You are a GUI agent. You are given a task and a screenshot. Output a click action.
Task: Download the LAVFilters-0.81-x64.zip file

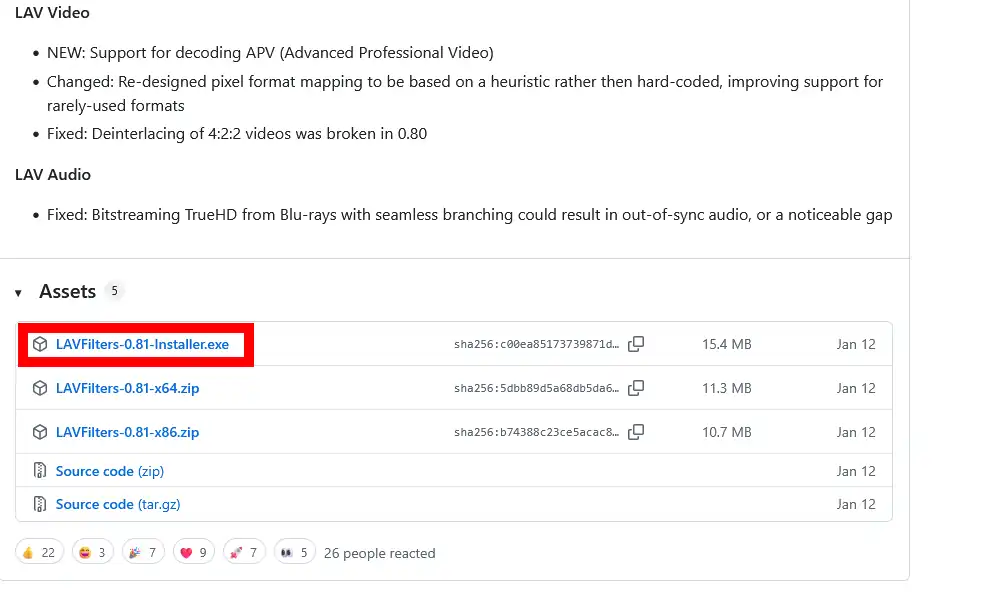click(127, 388)
